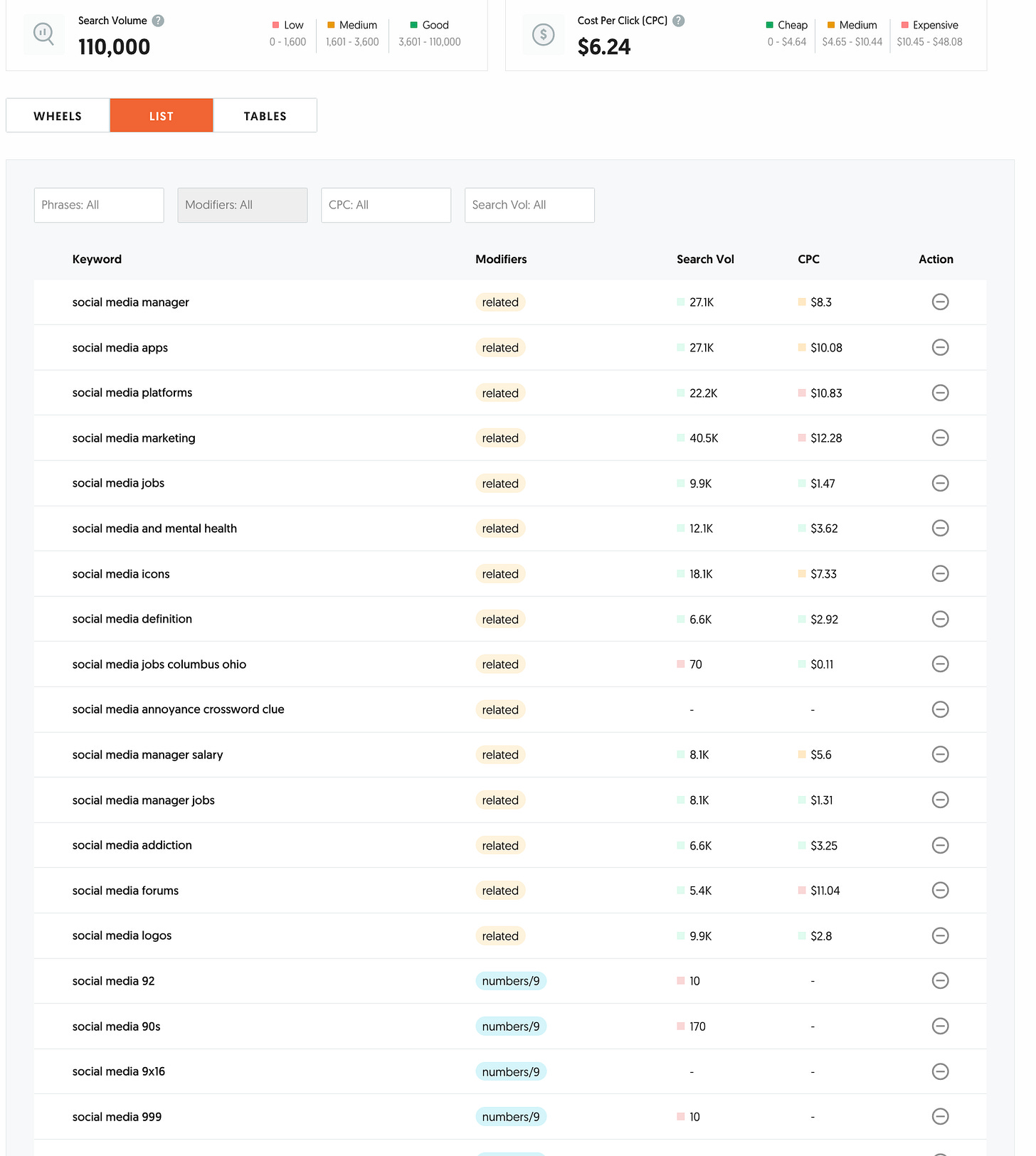
Task: Remove the 'social media definition' keyword
Action: point(940,619)
